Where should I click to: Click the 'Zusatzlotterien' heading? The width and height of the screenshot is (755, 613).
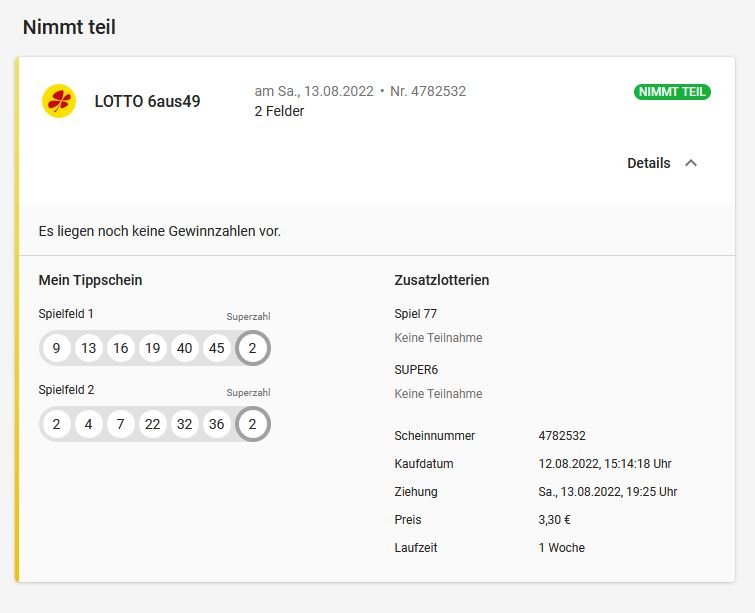[x=442, y=280]
